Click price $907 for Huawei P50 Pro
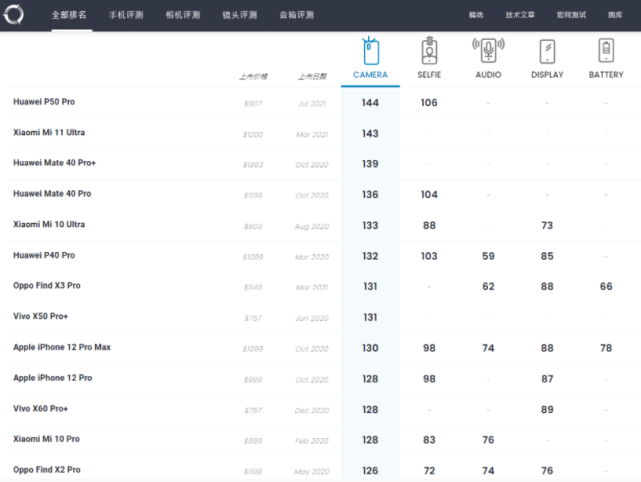641x482 pixels. click(x=253, y=104)
